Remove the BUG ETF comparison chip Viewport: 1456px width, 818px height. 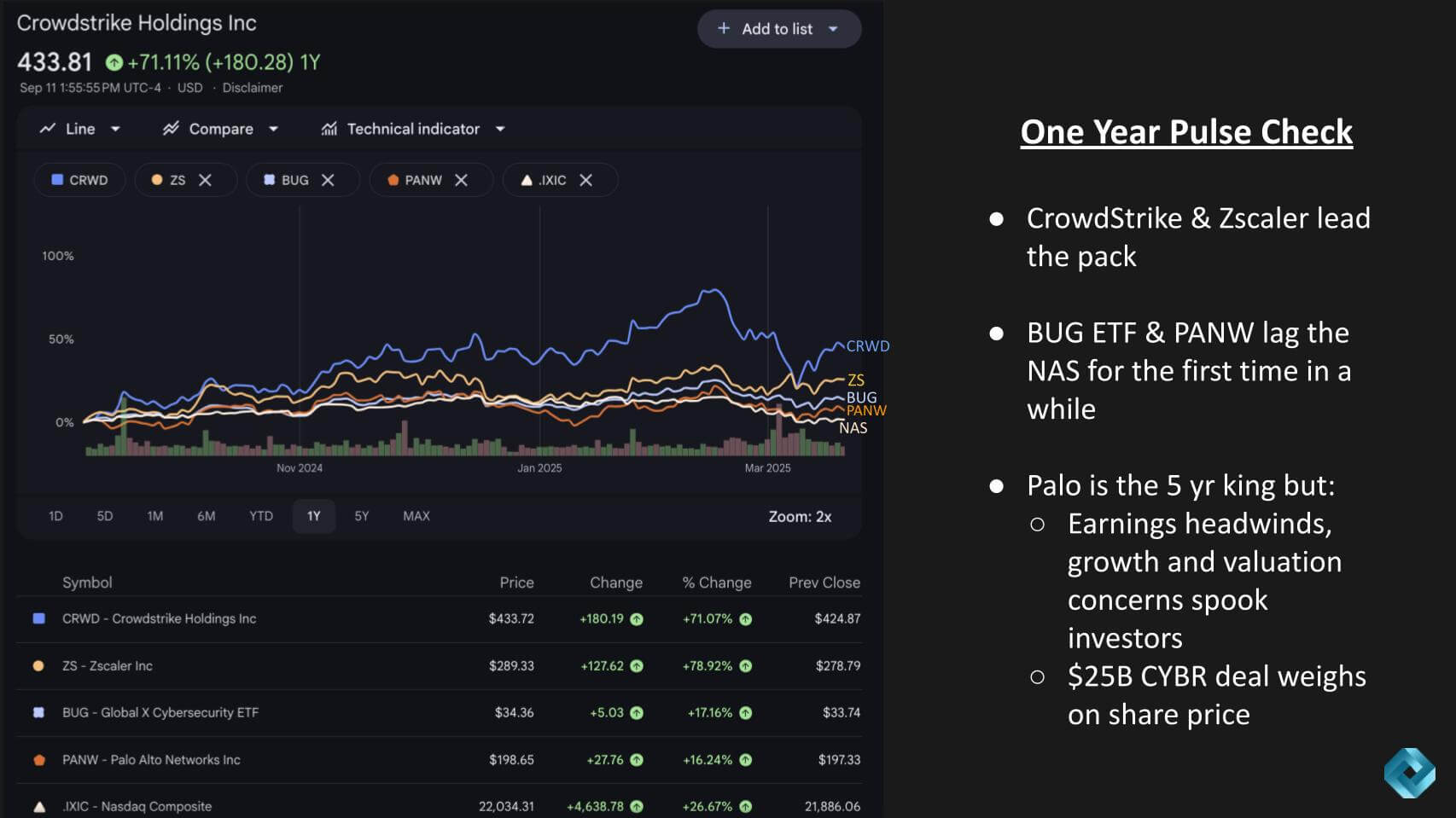328,180
